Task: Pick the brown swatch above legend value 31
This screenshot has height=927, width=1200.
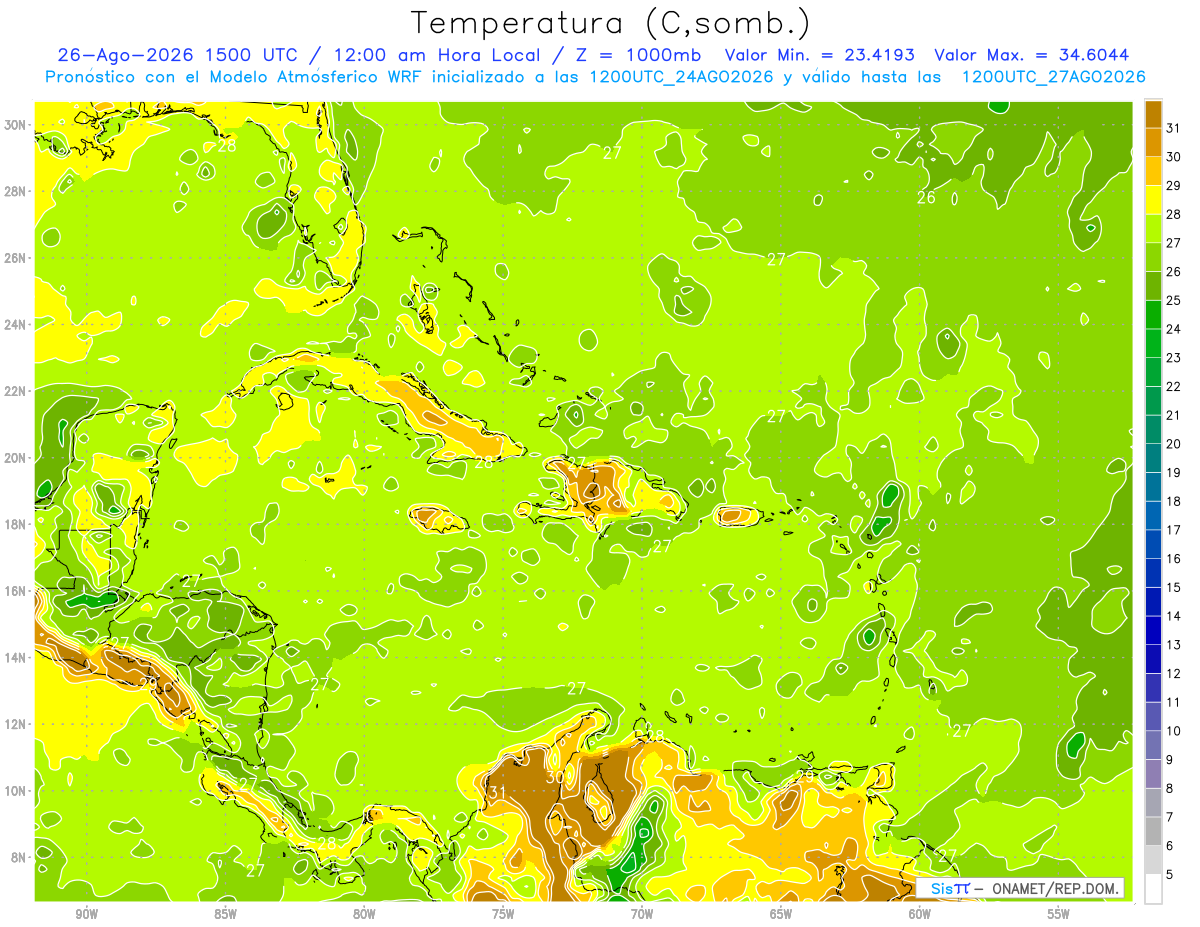Action: (x=1154, y=113)
